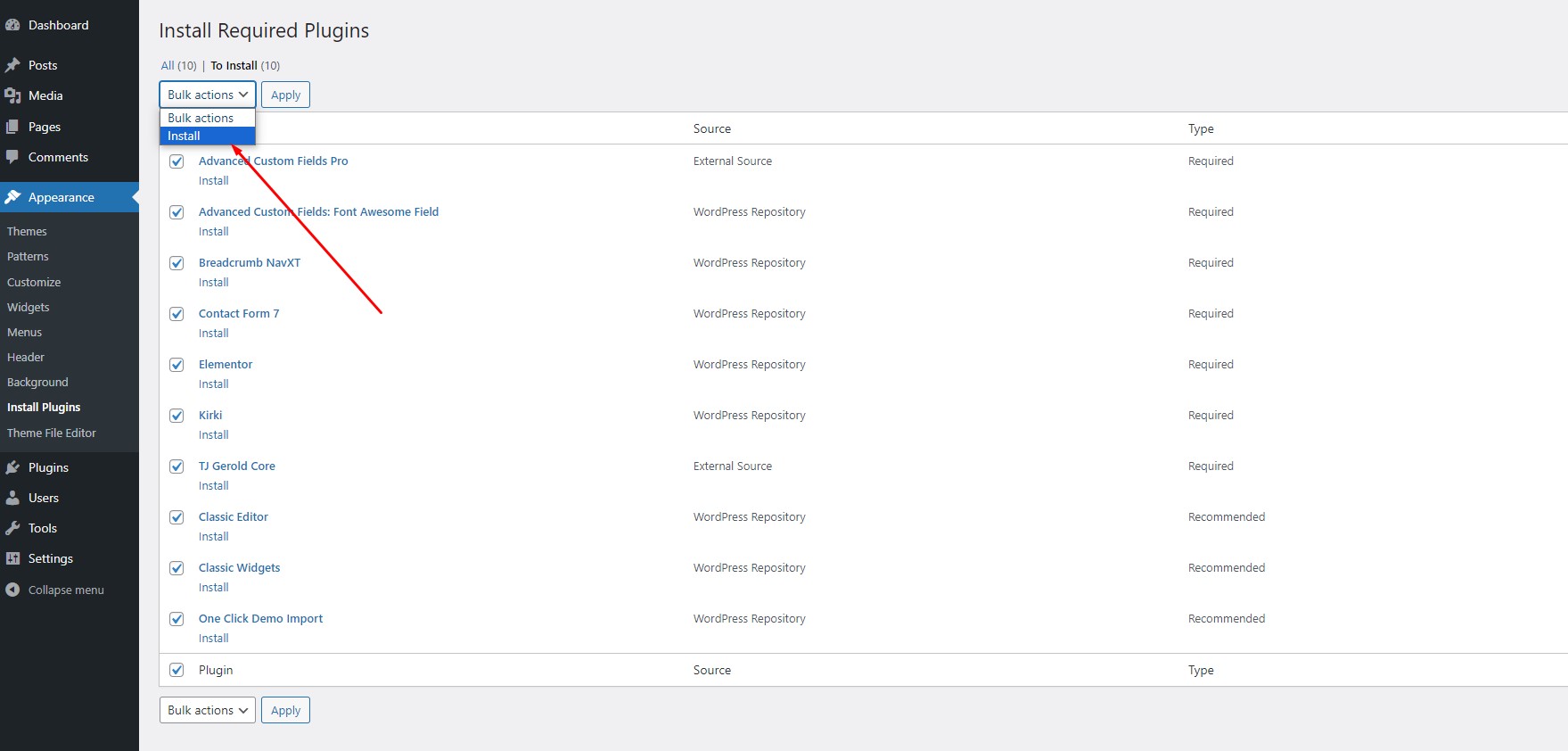
Task: Uncheck One Click Demo Import checkbox
Action: 177,619
